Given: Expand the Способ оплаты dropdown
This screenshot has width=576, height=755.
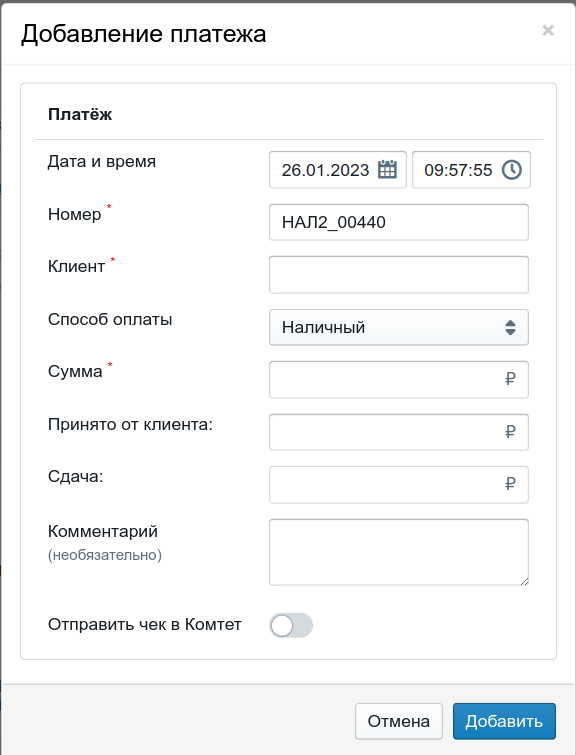Looking at the screenshot, I should click(x=399, y=327).
